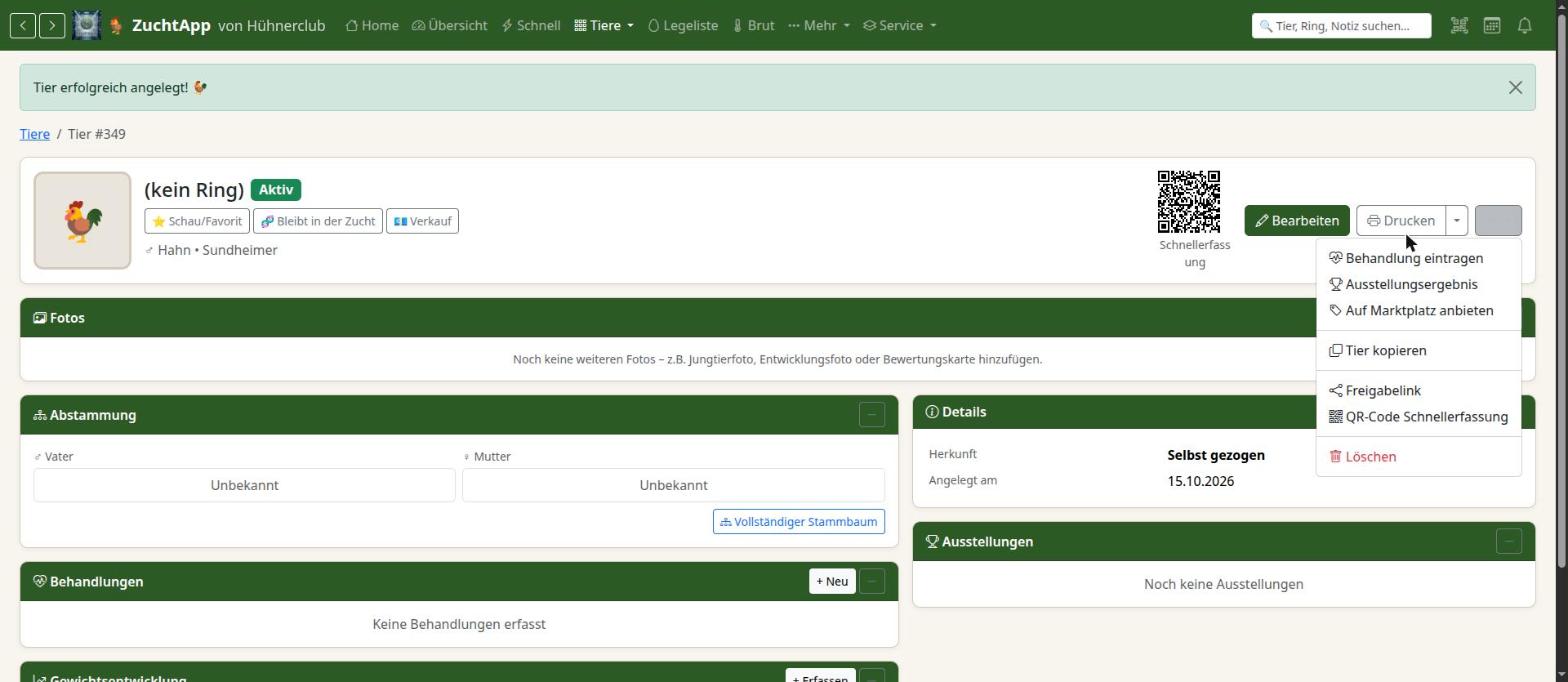Screen dimensions: 1568x682
Task: Select Tier kopieren from menu
Action: click(x=1418, y=350)
